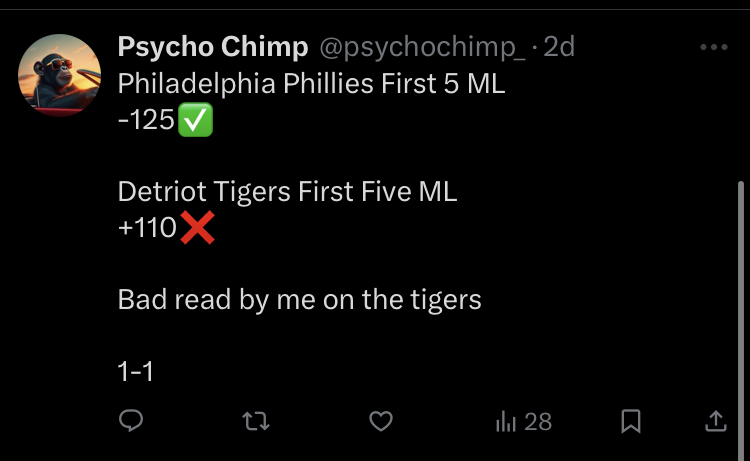Open the @psychochimp_ handle link

(421, 47)
